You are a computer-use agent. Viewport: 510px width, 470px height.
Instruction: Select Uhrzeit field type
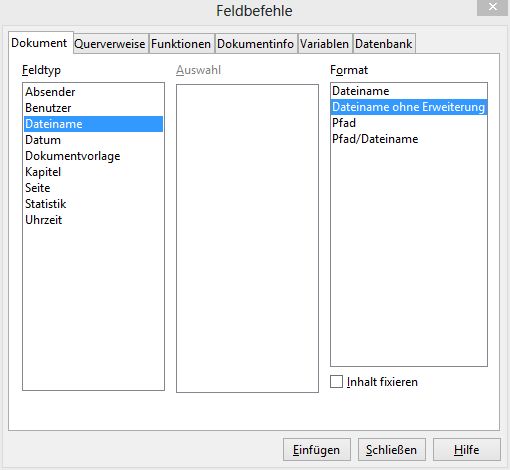pyautogui.click(x=93, y=220)
